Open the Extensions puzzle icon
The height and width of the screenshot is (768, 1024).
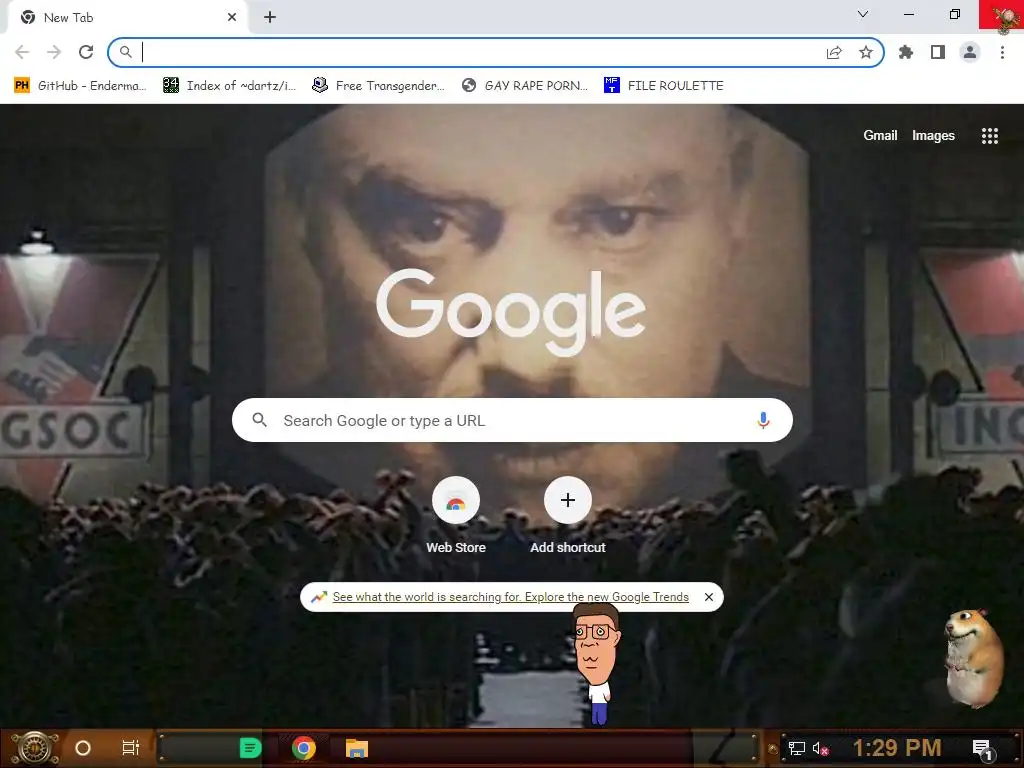coord(906,52)
